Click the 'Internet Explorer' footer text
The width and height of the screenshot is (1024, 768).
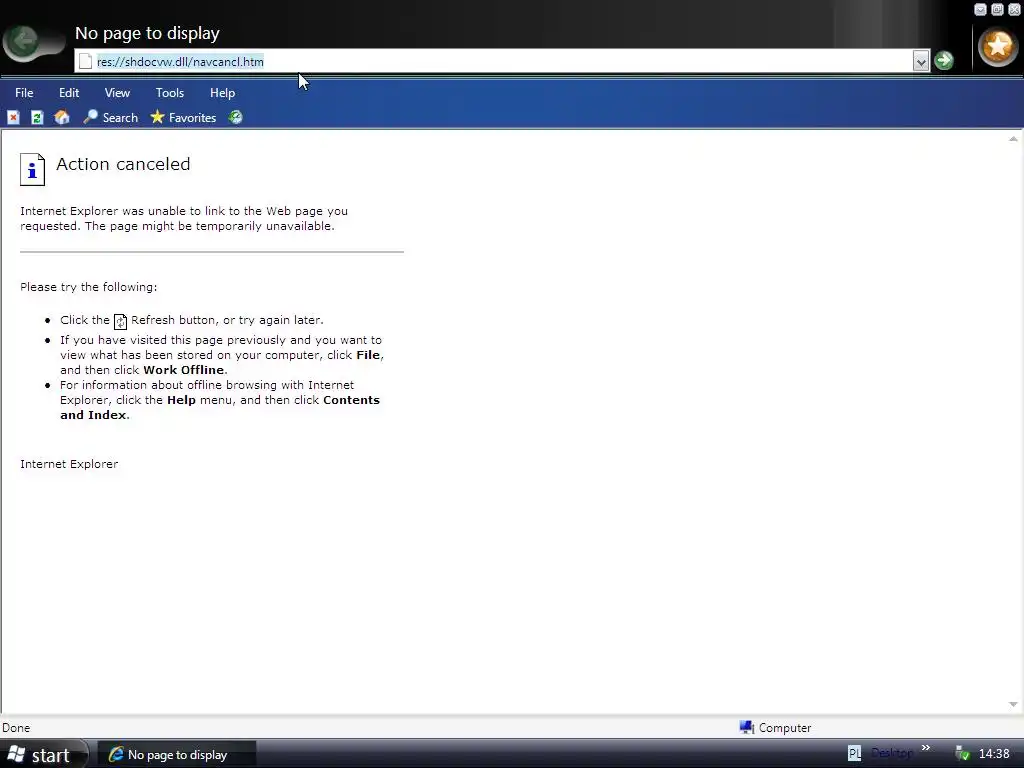(69, 464)
